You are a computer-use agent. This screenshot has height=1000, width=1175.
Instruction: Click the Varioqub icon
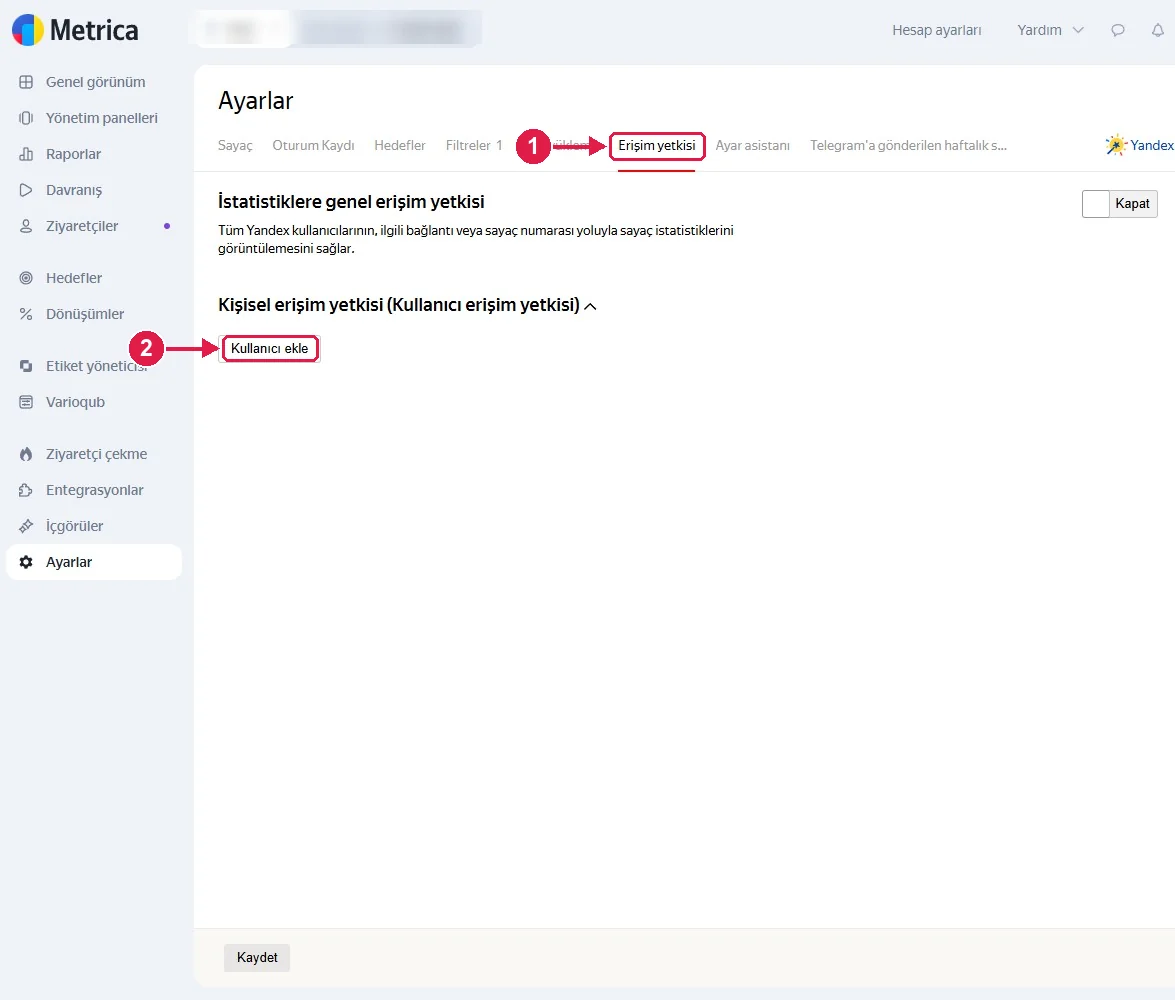[x=26, y=403]
